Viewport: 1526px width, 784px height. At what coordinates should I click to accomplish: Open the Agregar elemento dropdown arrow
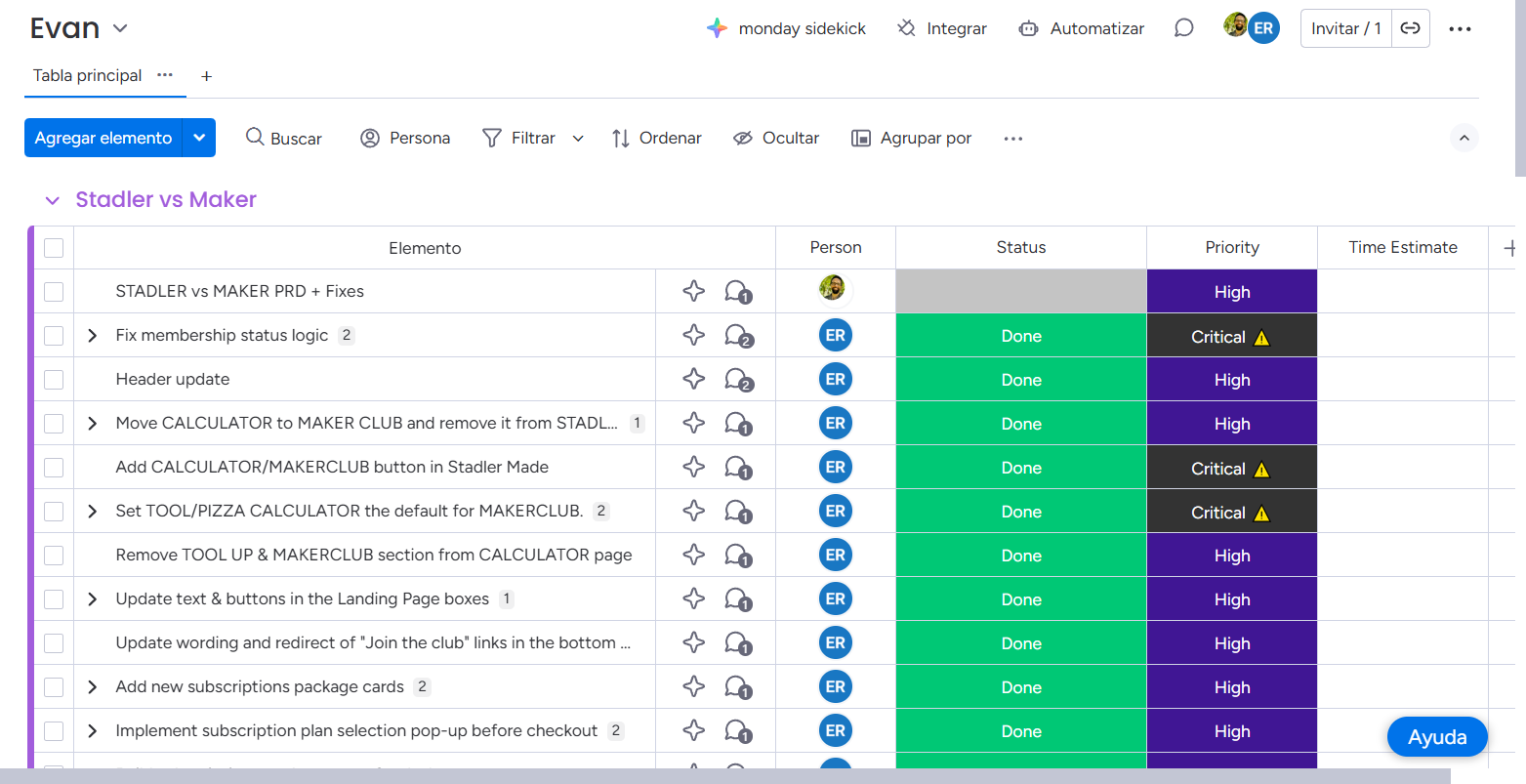click(199, 138)
